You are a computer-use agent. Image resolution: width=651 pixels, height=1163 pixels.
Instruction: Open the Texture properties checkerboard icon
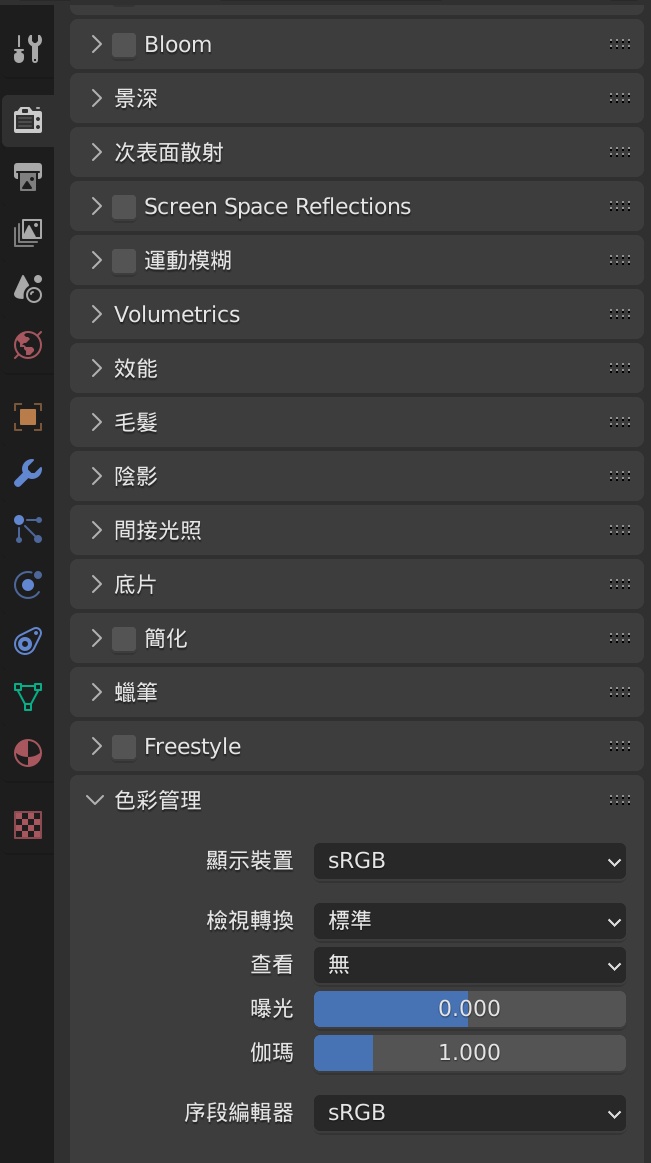[27, 825]
